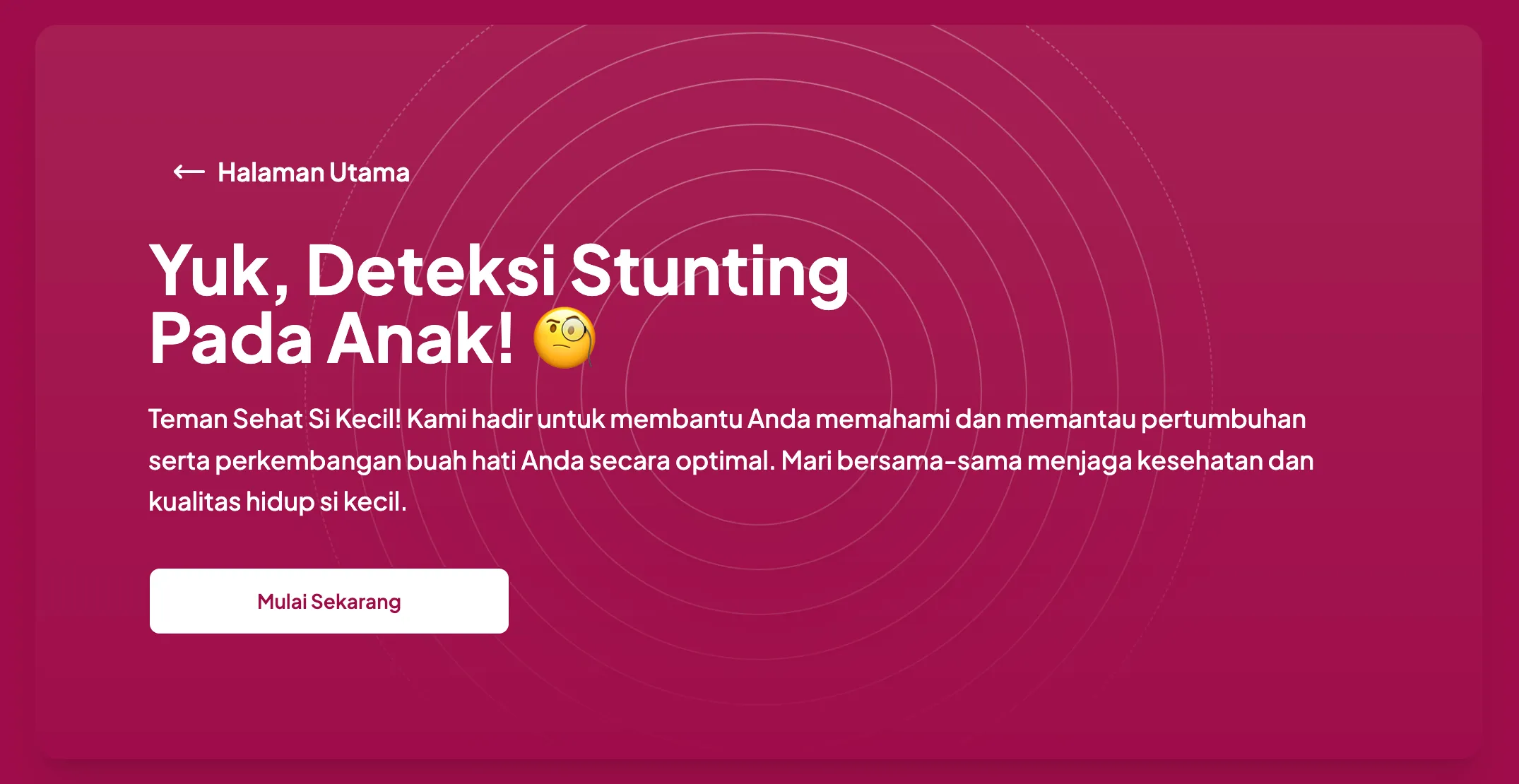Open Halaman Utama via the back link

pos(312,172)
